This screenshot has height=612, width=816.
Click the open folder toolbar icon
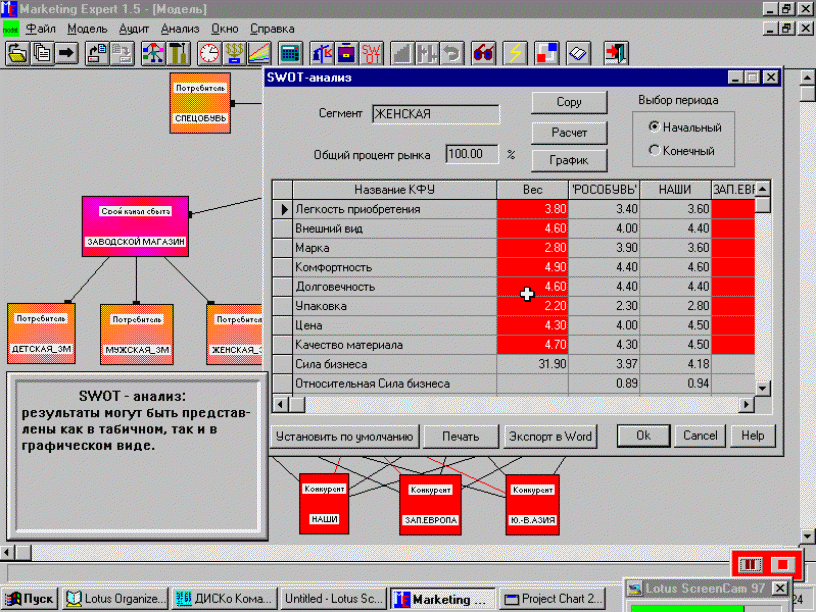[17, 53]
